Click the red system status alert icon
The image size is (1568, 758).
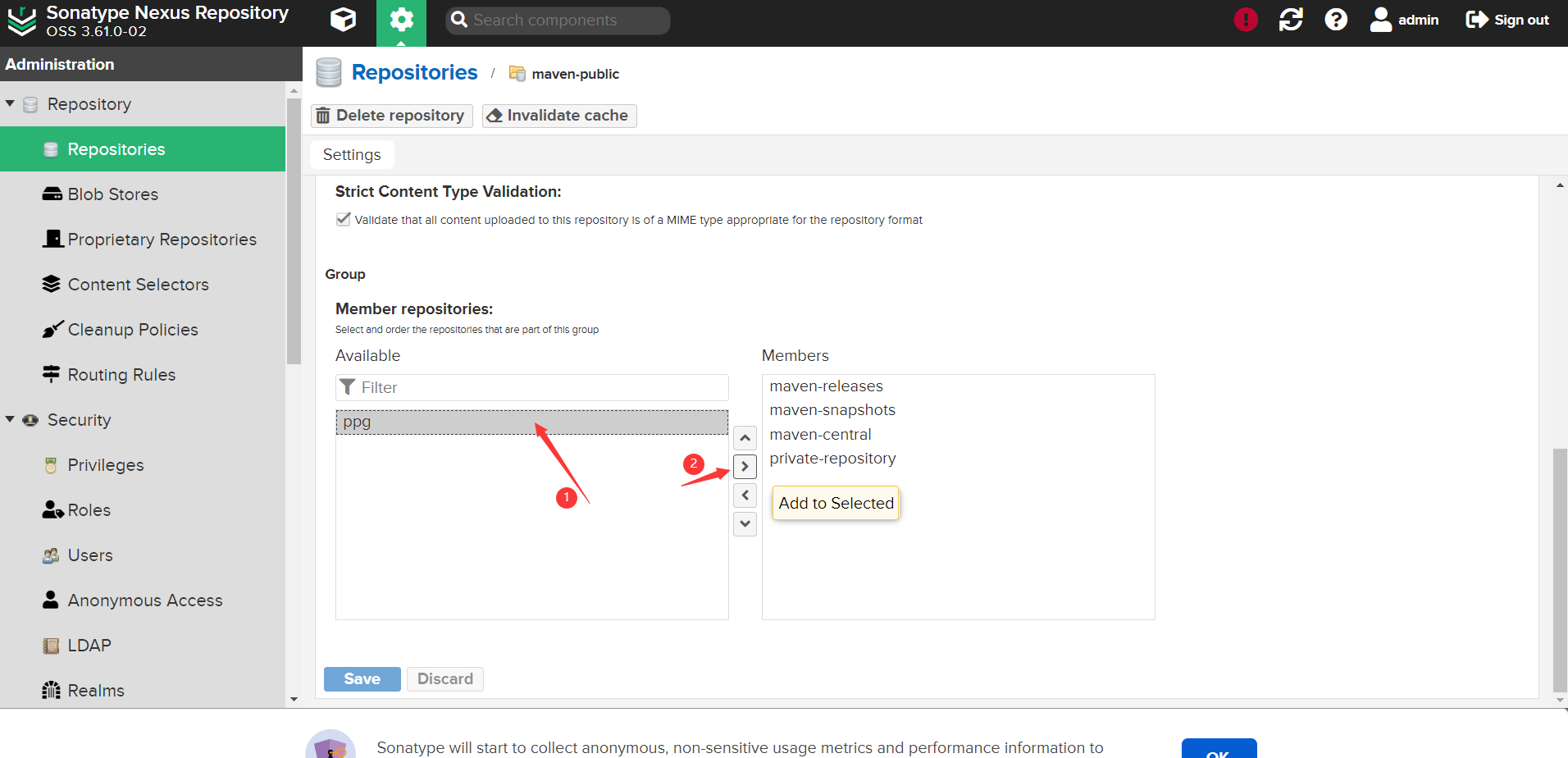click(x=1246, y=20)
